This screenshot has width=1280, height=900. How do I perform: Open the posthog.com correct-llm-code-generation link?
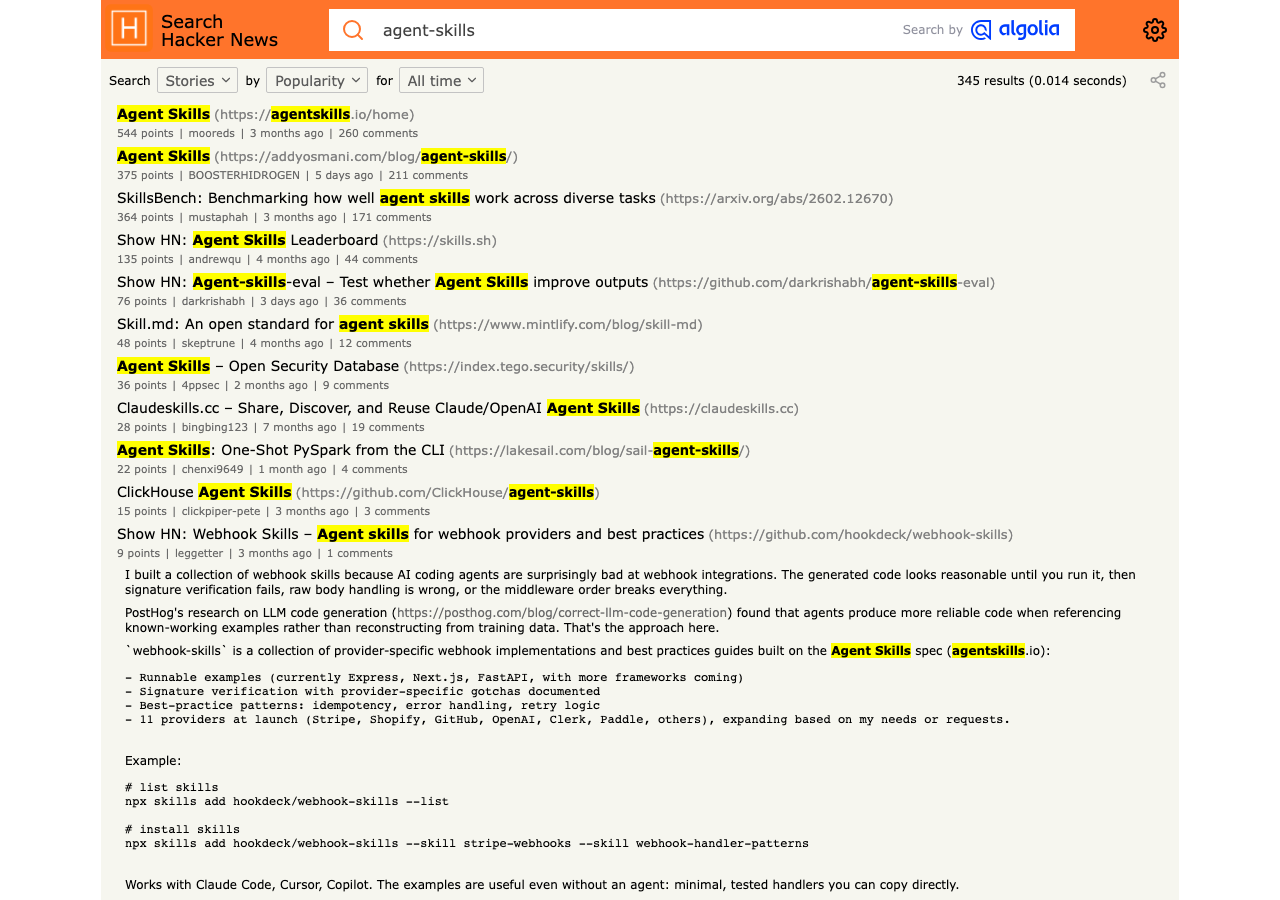[x=562, y=613]
